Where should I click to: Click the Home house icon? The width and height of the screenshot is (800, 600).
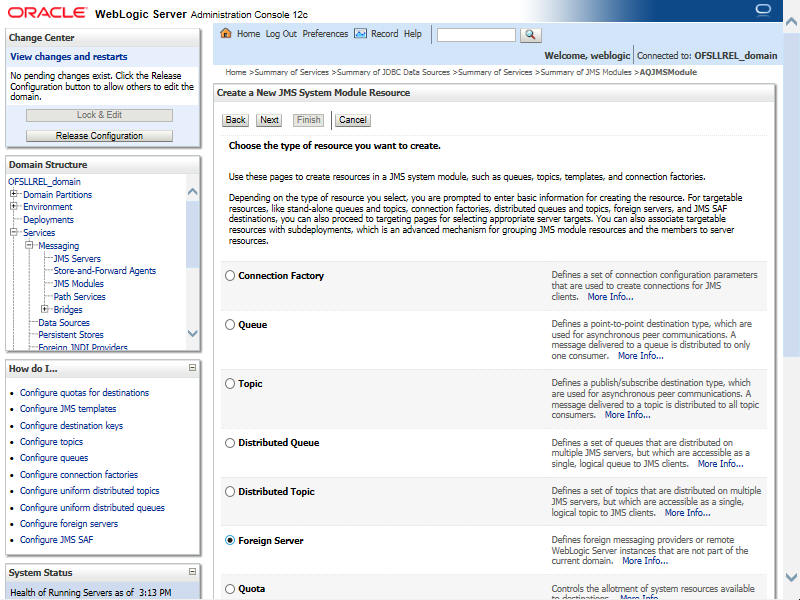(226, 33)
